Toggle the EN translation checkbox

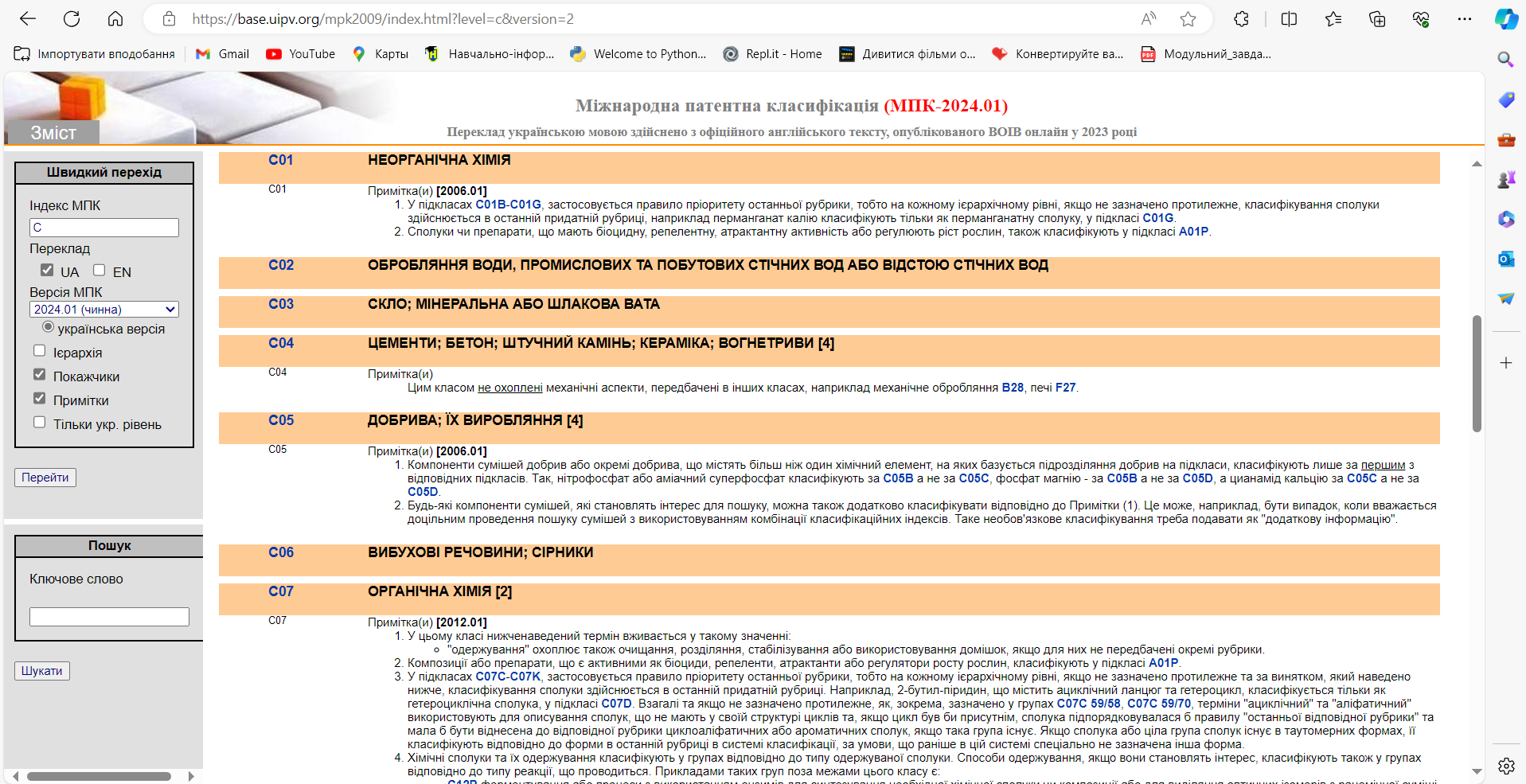click(99, 270)
